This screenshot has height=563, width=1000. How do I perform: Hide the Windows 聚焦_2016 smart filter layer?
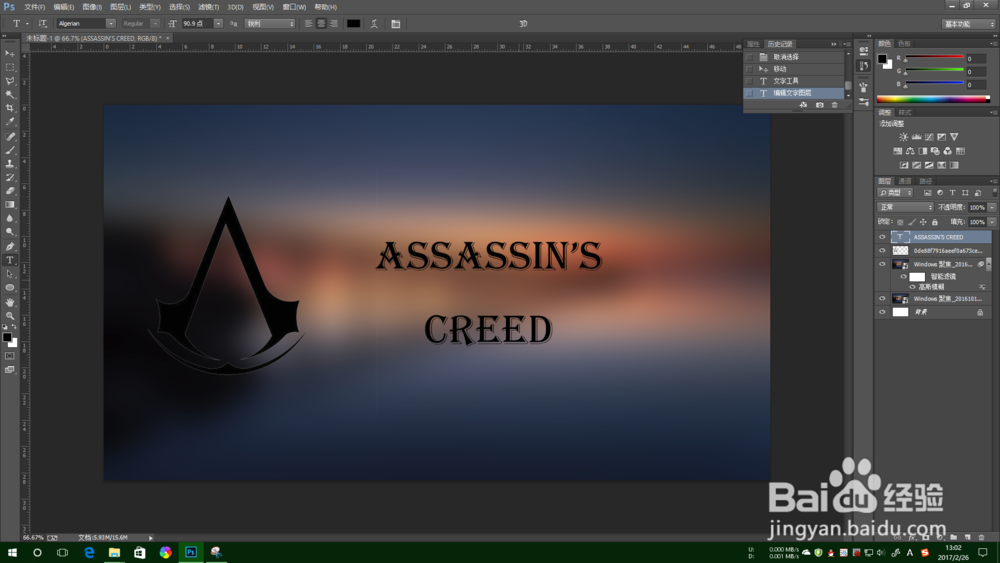click(883, 264)
